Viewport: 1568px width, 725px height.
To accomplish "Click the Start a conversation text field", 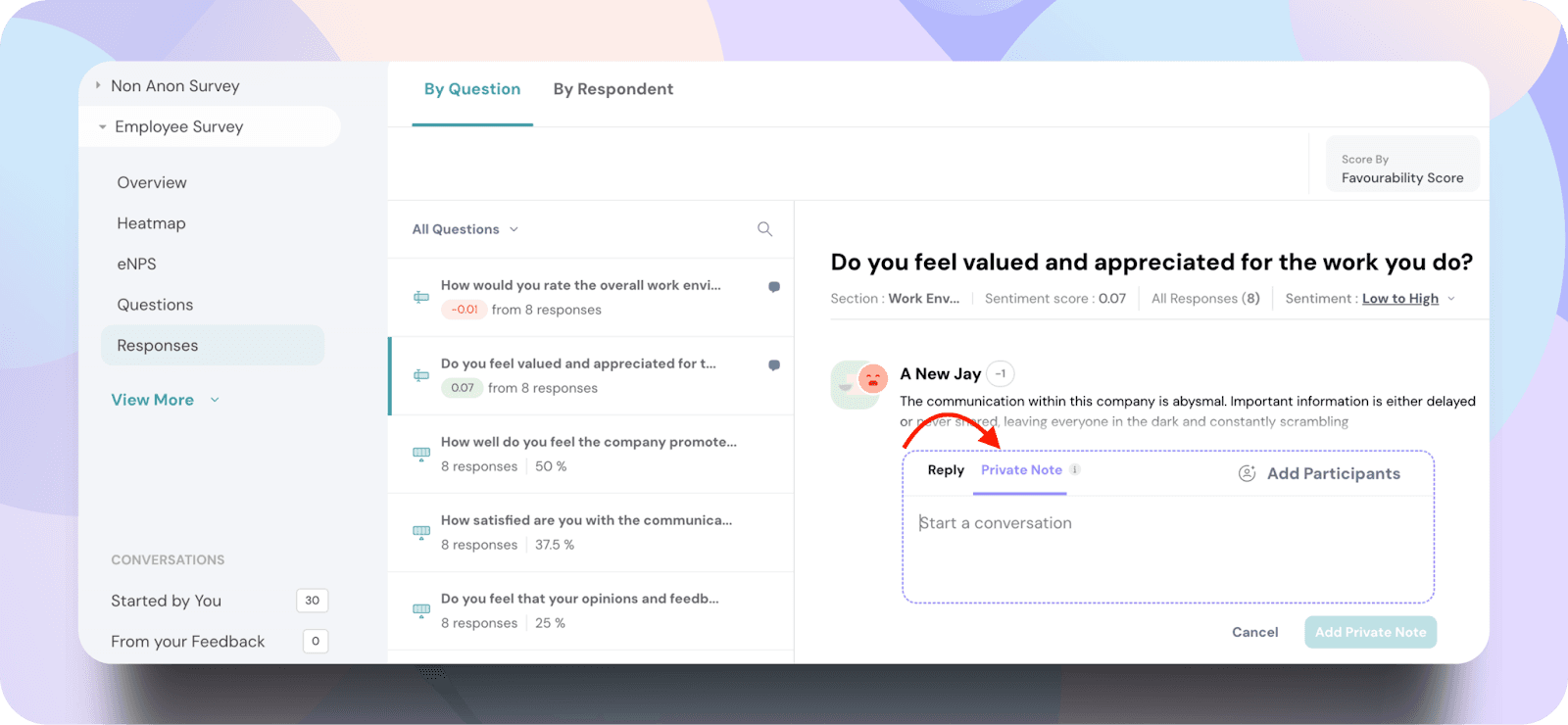I will tap(1166, 549).
